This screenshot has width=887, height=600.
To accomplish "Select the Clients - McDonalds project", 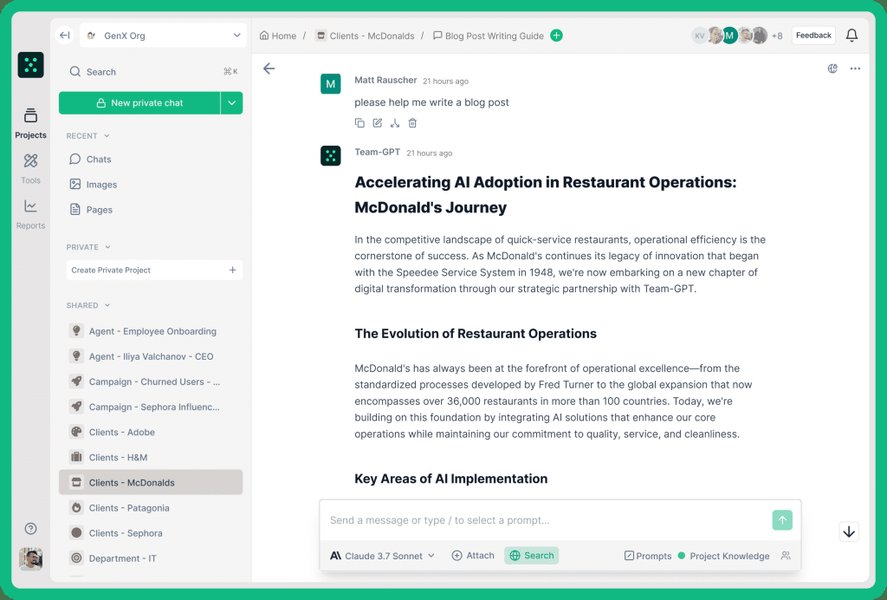I will (151, 482).
